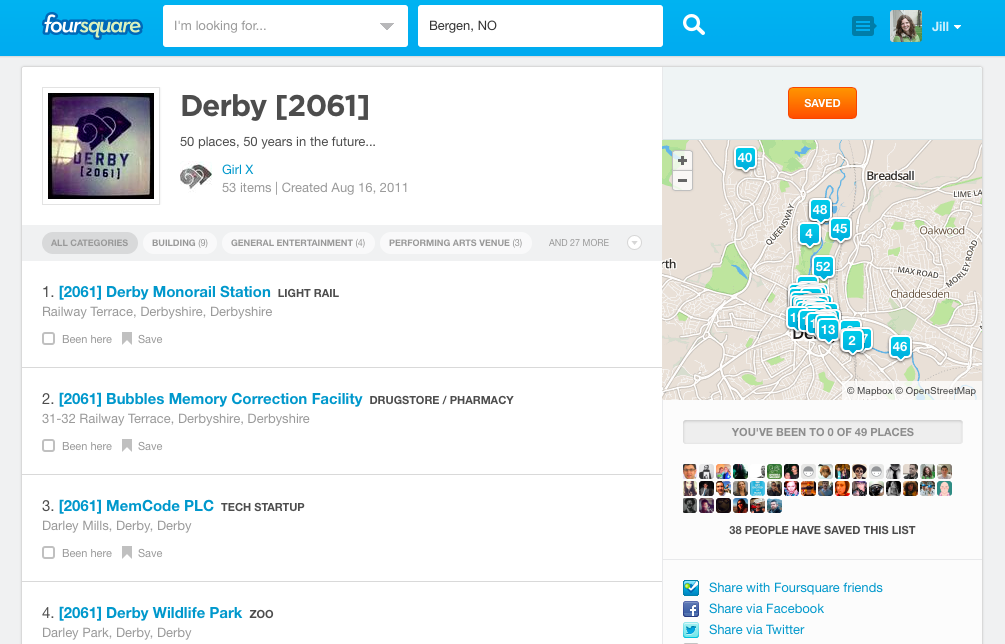Screen dimensions: 1005x644
Task: Click 'You've been to 0 of 49 places' bar
Action: (x=822, y=432)
